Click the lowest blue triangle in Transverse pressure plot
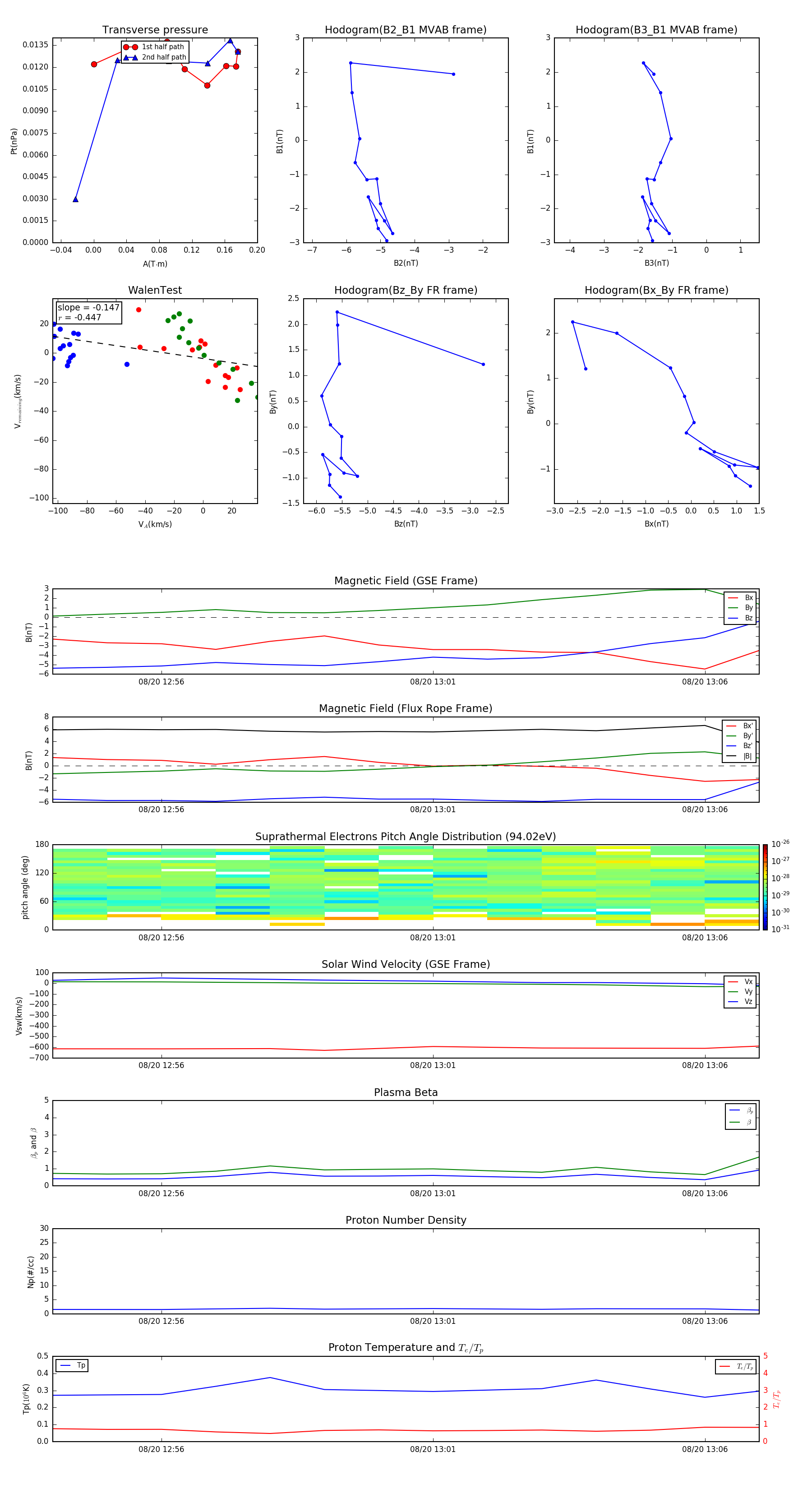 pos(76,199)
